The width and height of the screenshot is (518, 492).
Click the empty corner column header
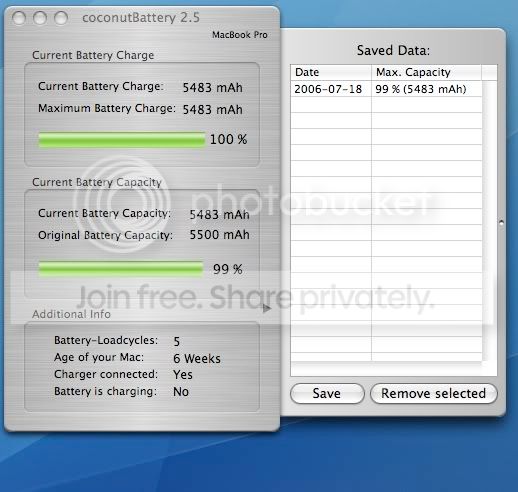(x=489, y=72)
